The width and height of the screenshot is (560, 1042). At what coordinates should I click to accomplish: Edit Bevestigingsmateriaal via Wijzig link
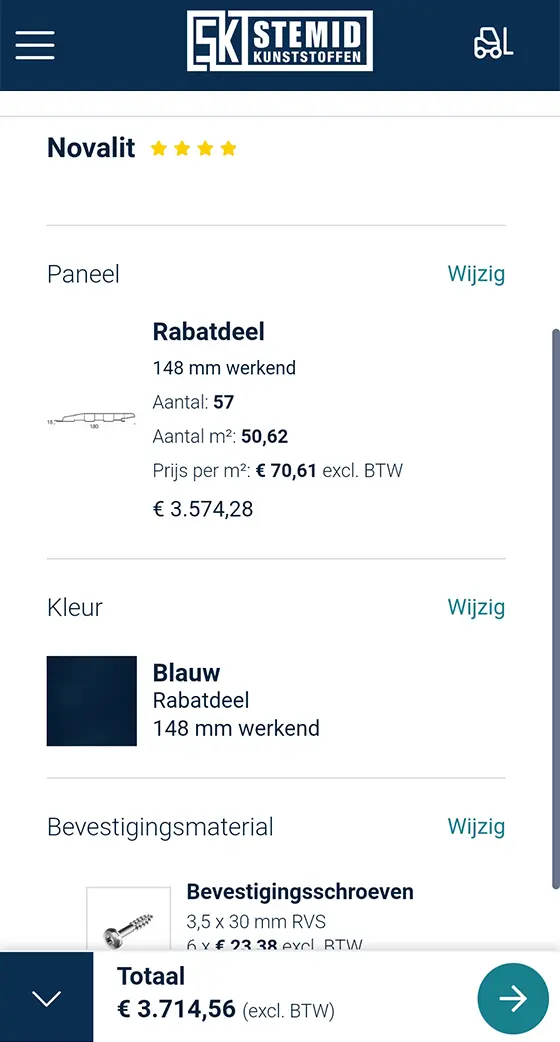tap(476, 827)
